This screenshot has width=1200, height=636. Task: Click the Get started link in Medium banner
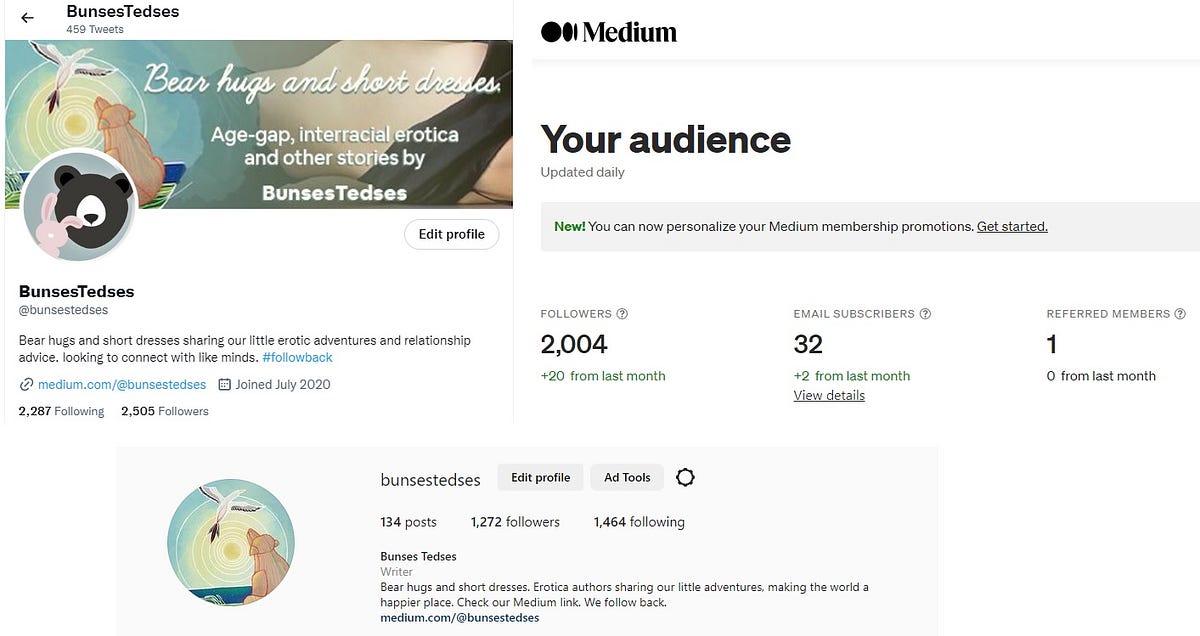[1012, 226]
